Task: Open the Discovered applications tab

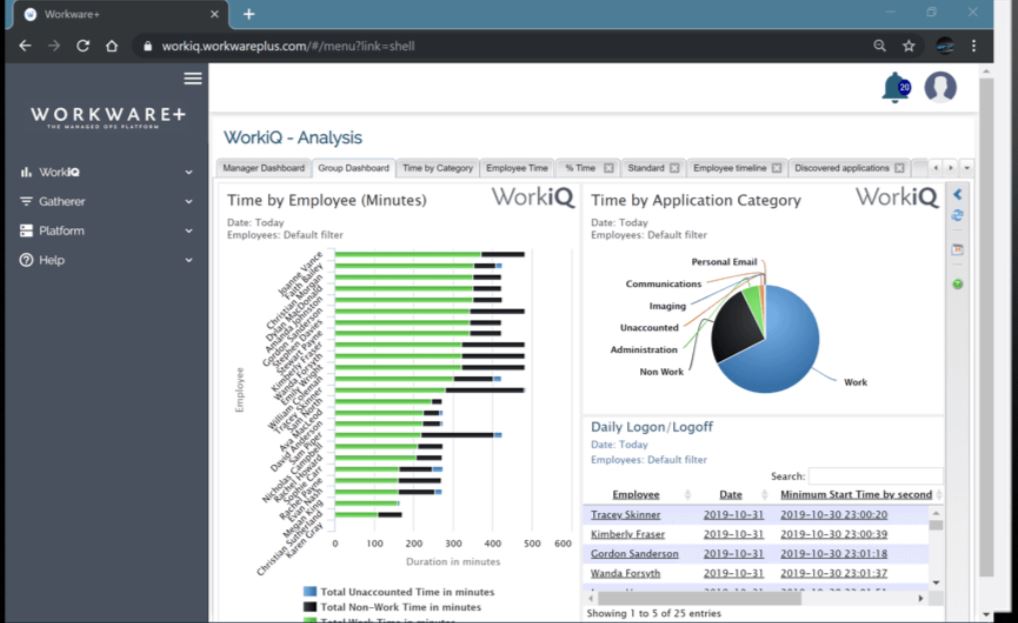Action: (841, 168)
